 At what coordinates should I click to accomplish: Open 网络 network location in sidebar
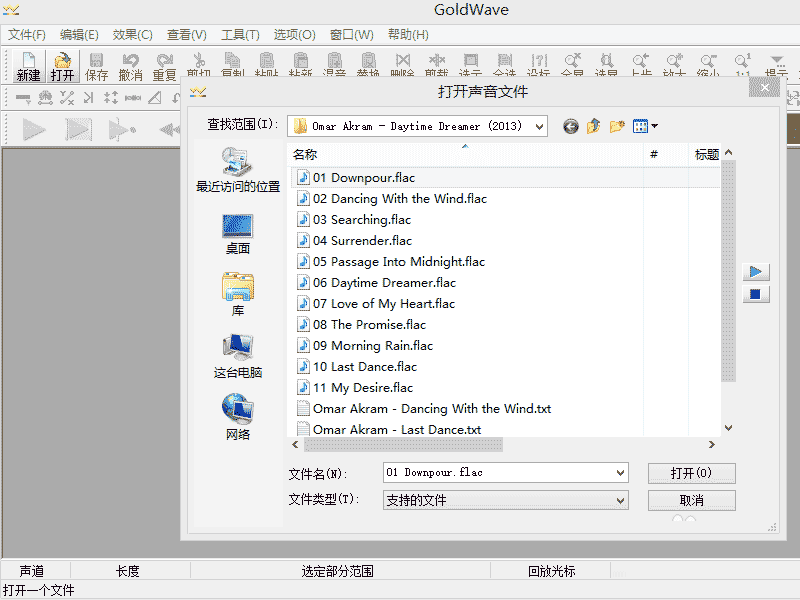237,410
